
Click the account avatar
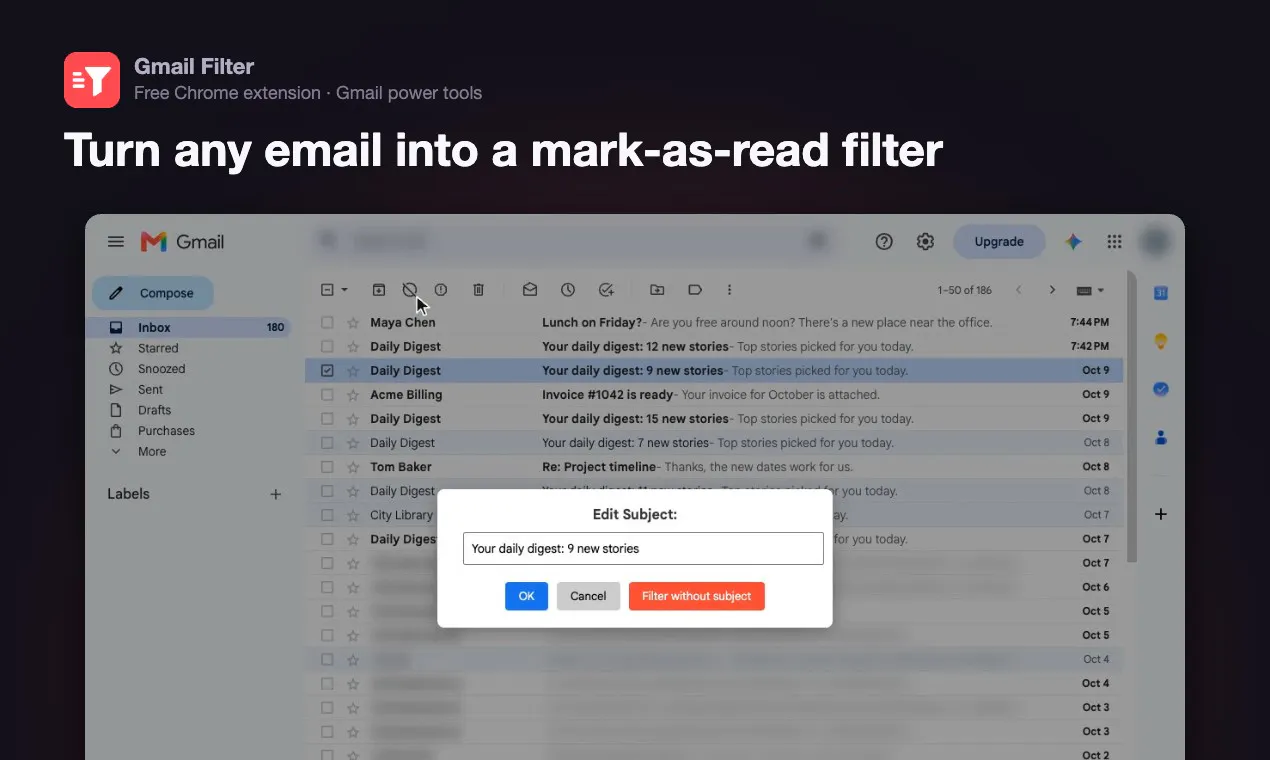[1156, 242]
